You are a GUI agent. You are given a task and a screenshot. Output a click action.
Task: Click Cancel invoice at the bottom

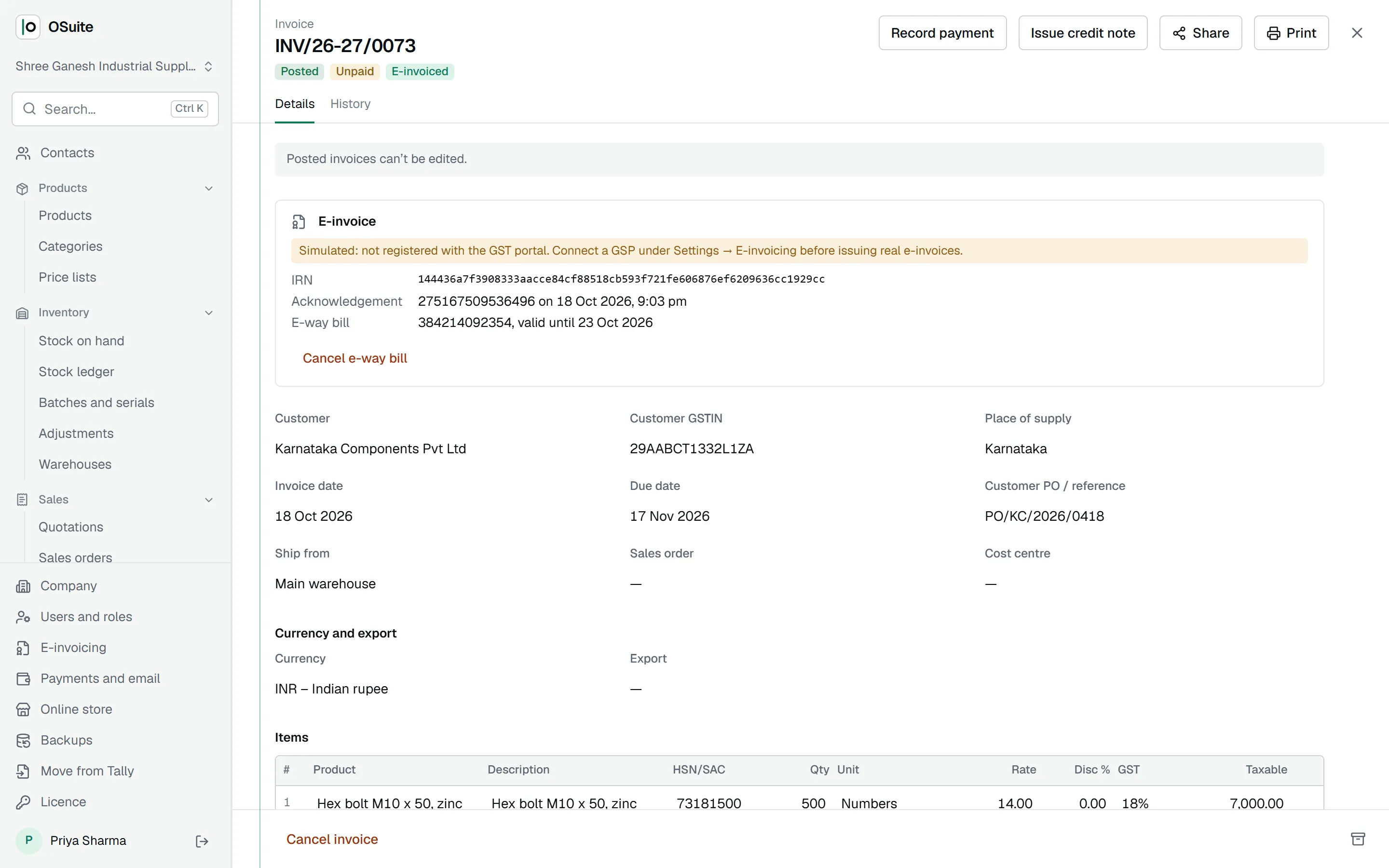(332, 839)
